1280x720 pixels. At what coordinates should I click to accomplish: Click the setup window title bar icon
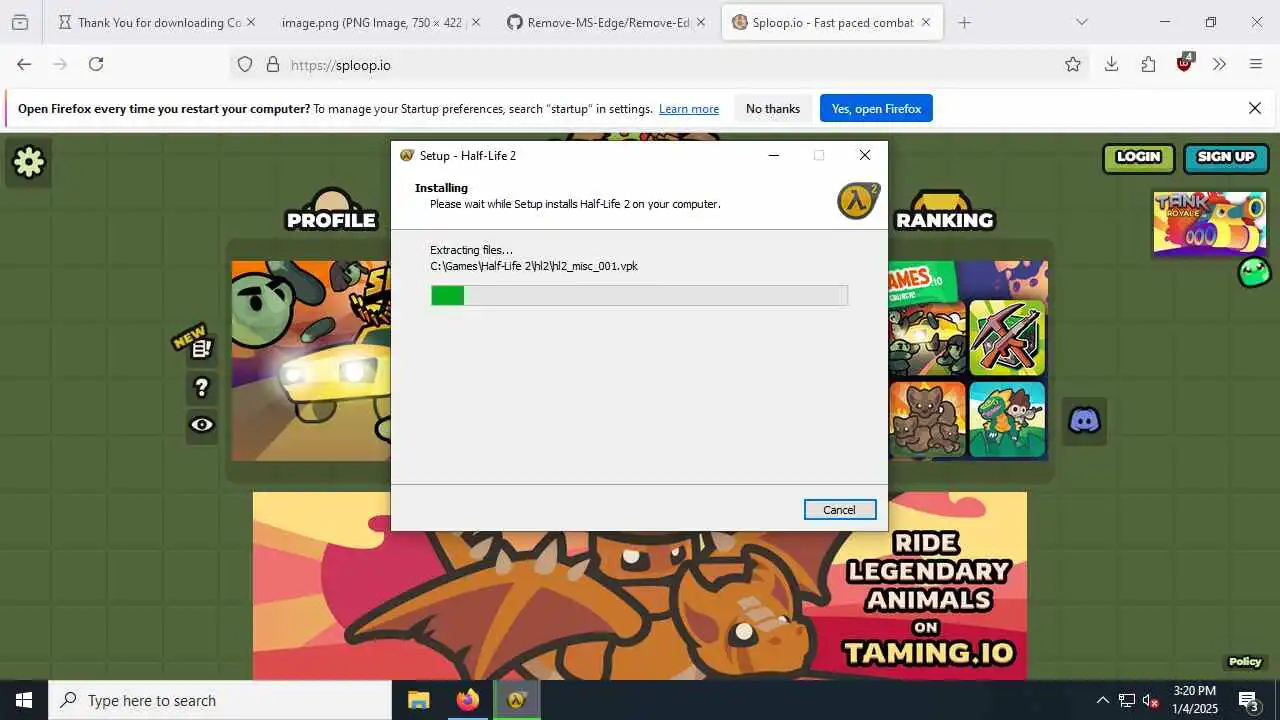pos(407,155)
